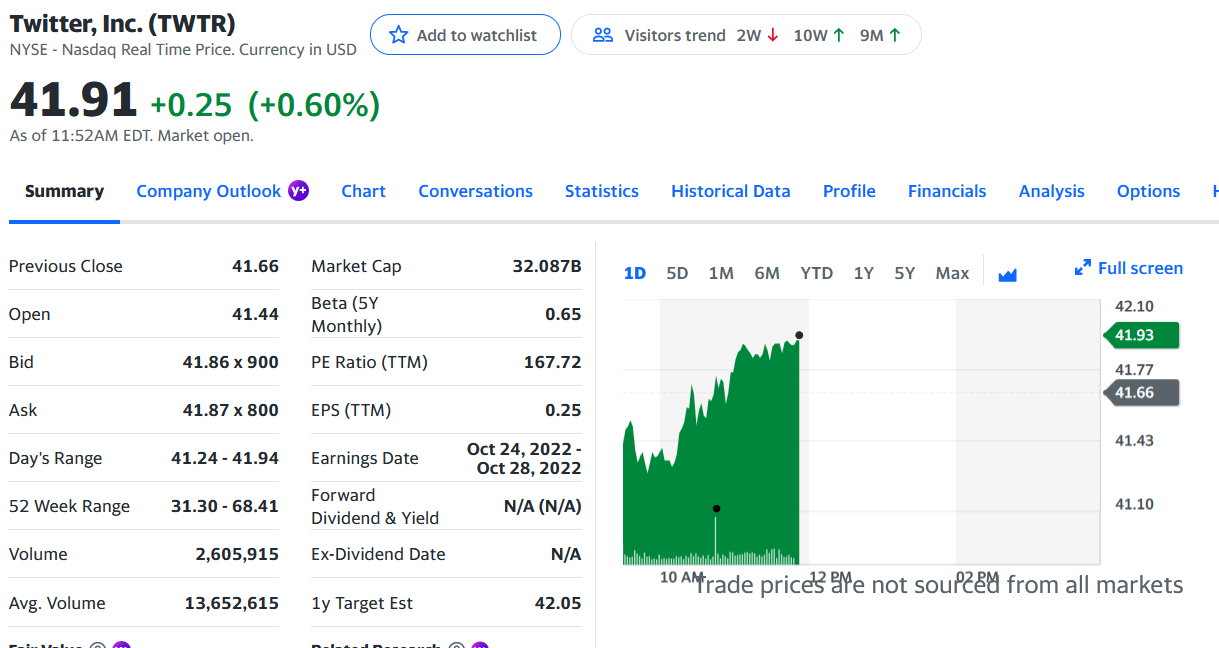Click the green 41.93 current price marker

[x=1141, y=335]
